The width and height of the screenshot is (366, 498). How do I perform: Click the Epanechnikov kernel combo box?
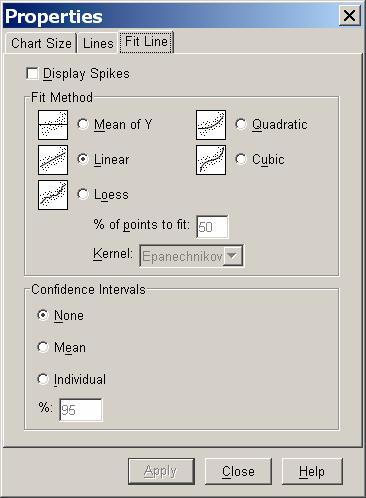tap(191, 256)
